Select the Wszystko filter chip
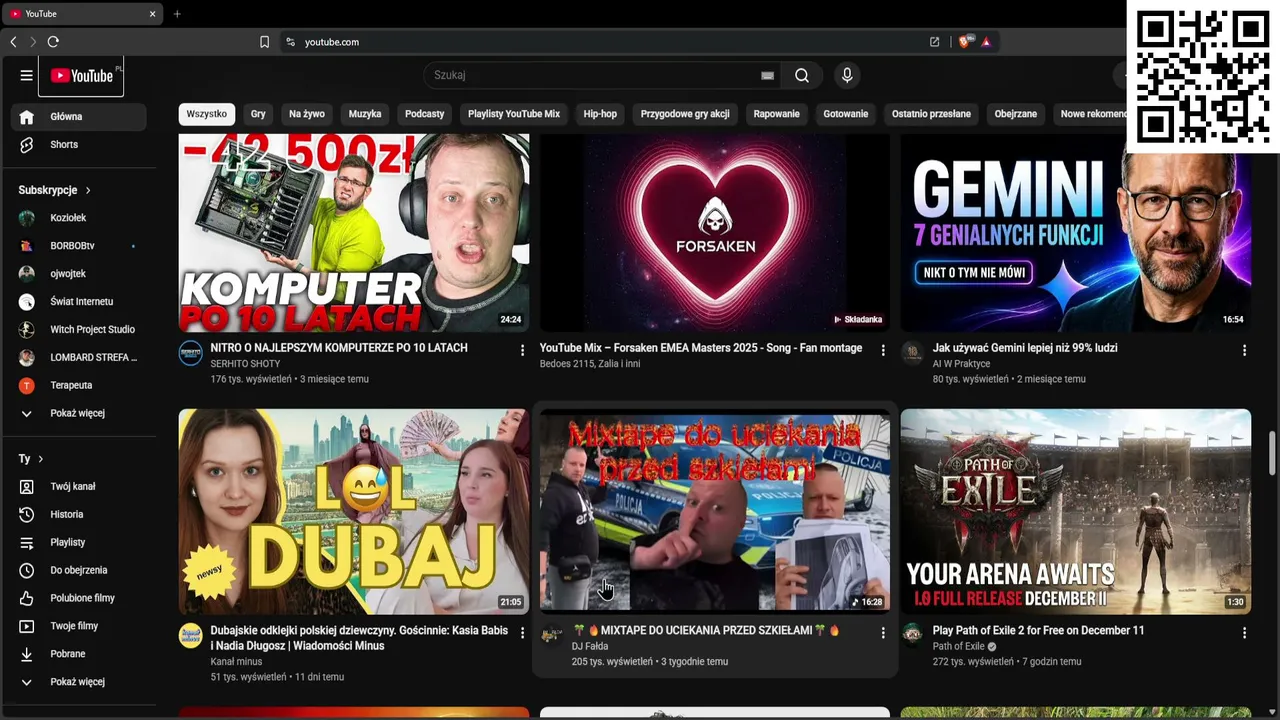Viewport: 1280px width, 720px height. [x=207, y=114]
